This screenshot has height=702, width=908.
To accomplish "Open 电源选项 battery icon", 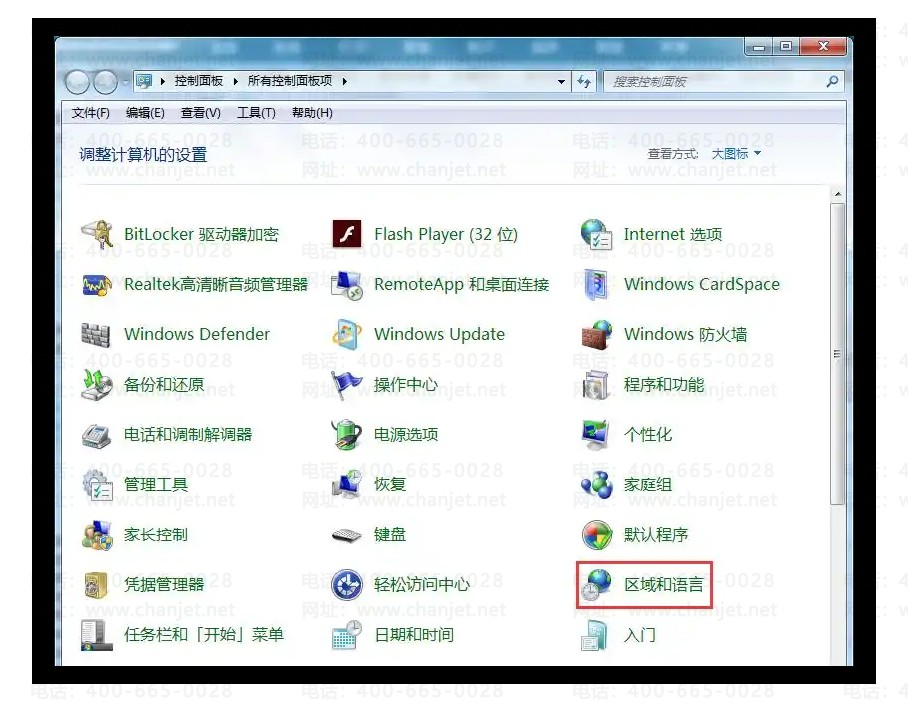I will [347, 434].
